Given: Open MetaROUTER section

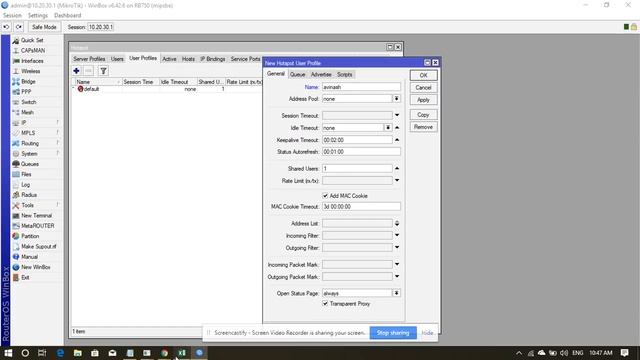Looking at the screenshot, I should (x=38, y=226).
